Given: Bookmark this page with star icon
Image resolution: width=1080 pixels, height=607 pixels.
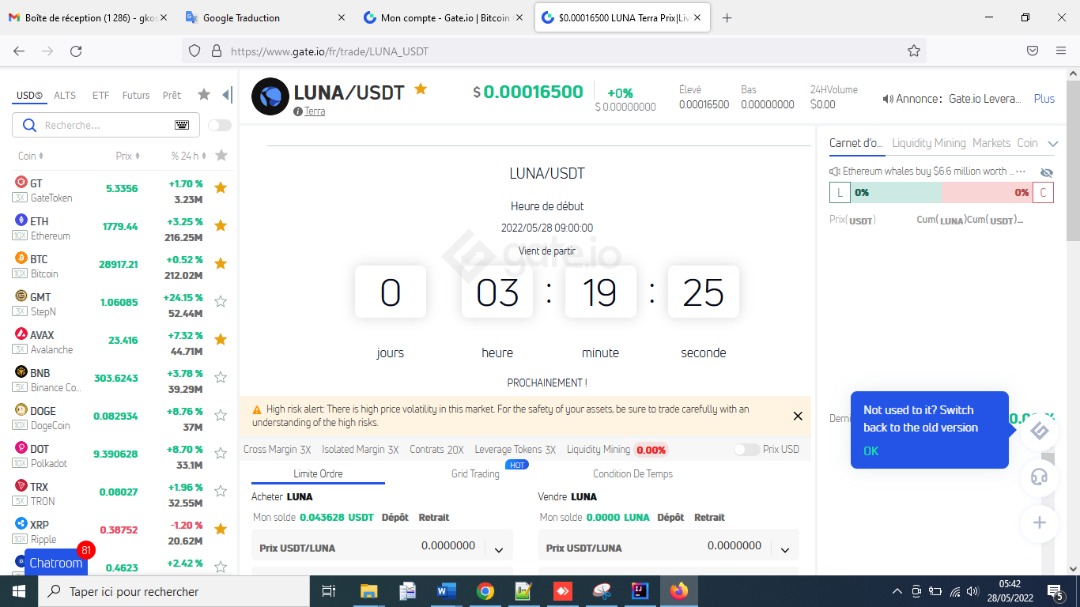Looking at the screenshot, I should (914, 51).
